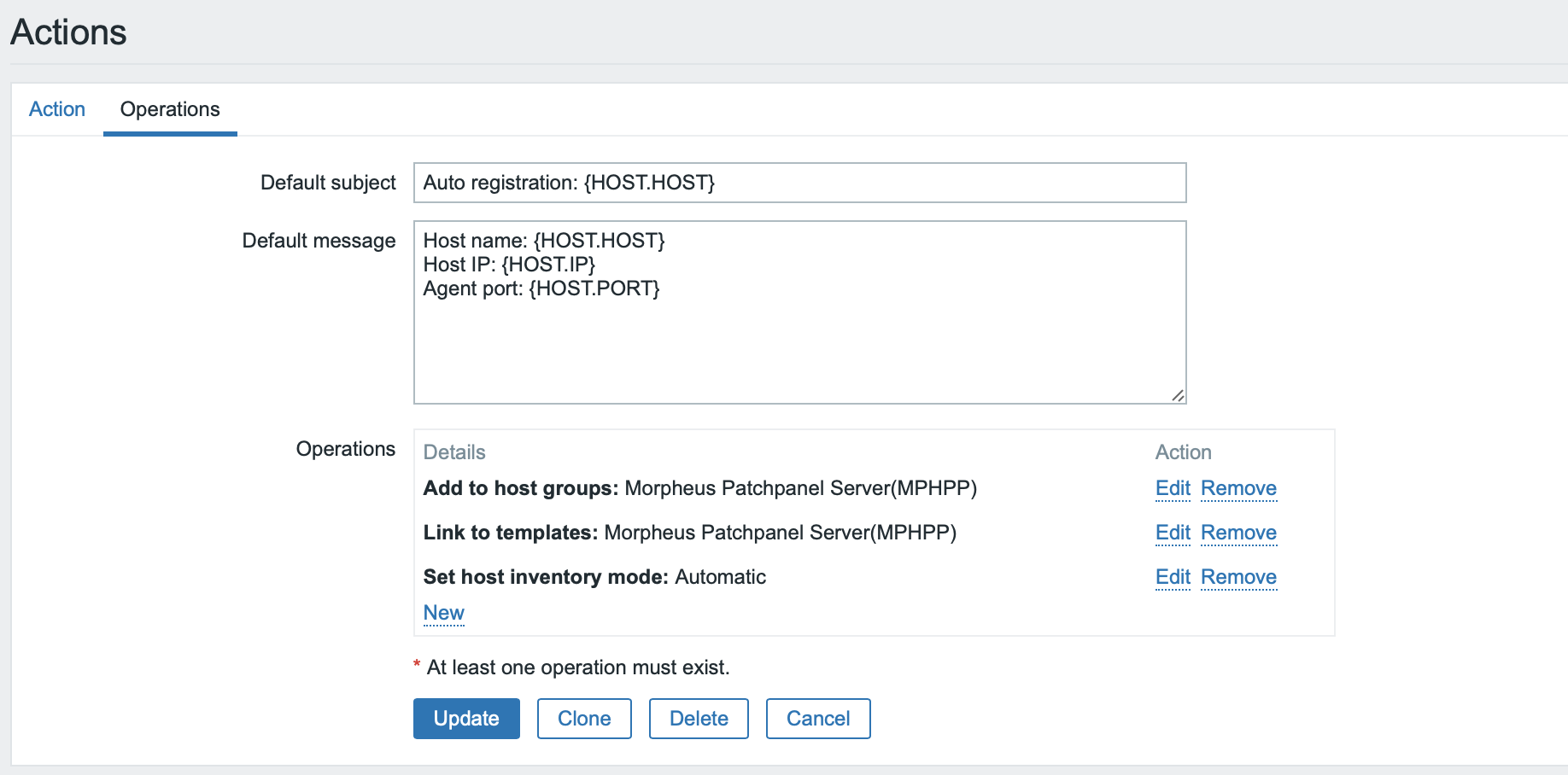Image resolution: width=1568 pixels, height=775 pixels.
Task: Click the Details column header
Action: [454, 452]
